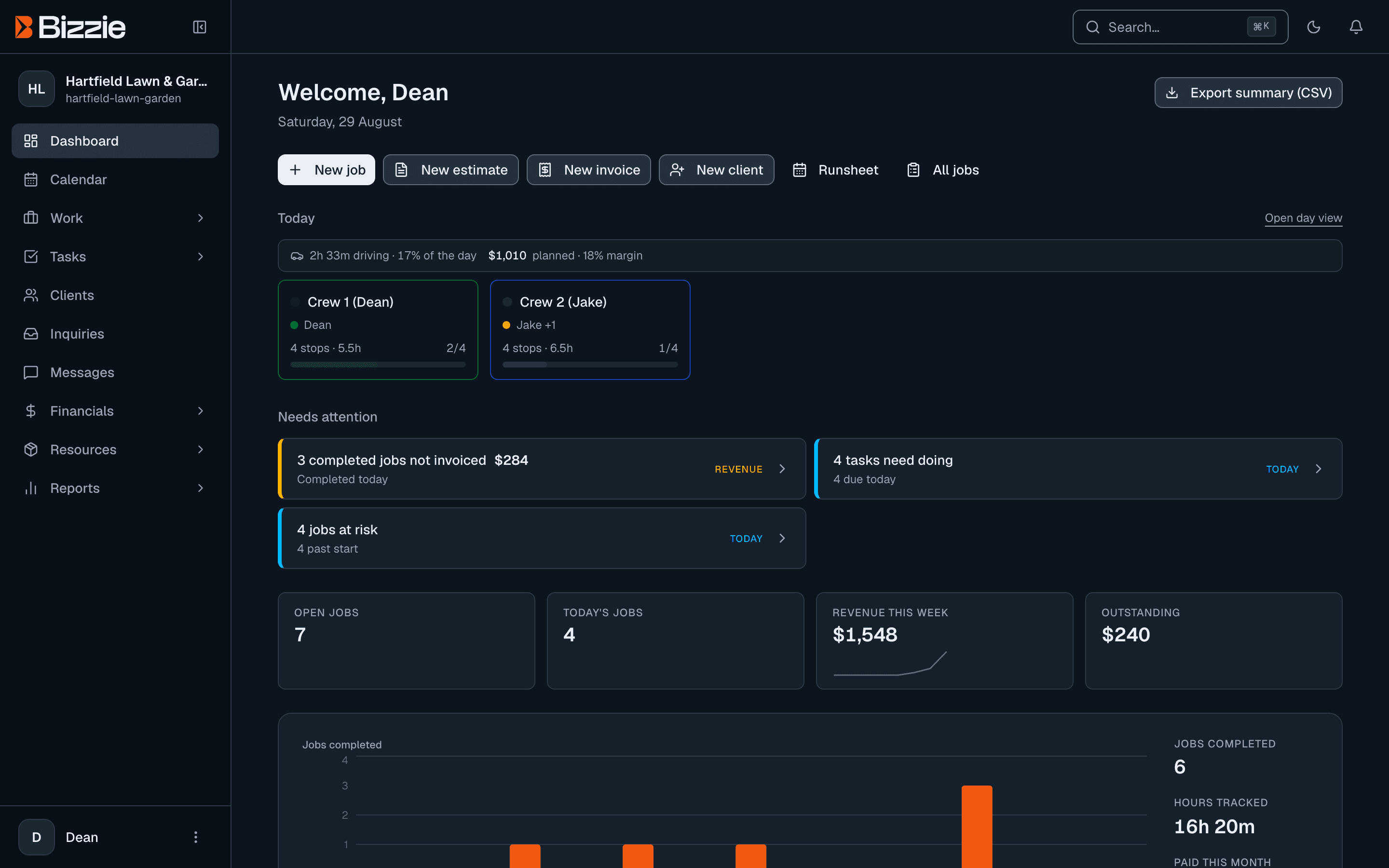Click the All jobs clipboard icon

(913, 170)
